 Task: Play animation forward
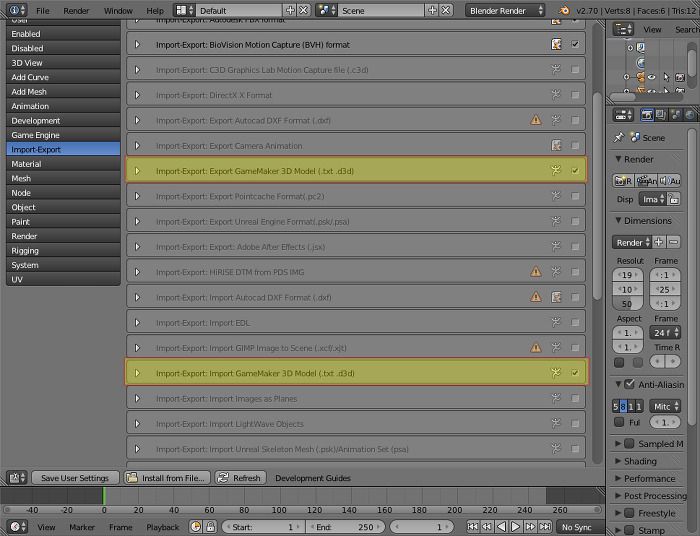515,527
